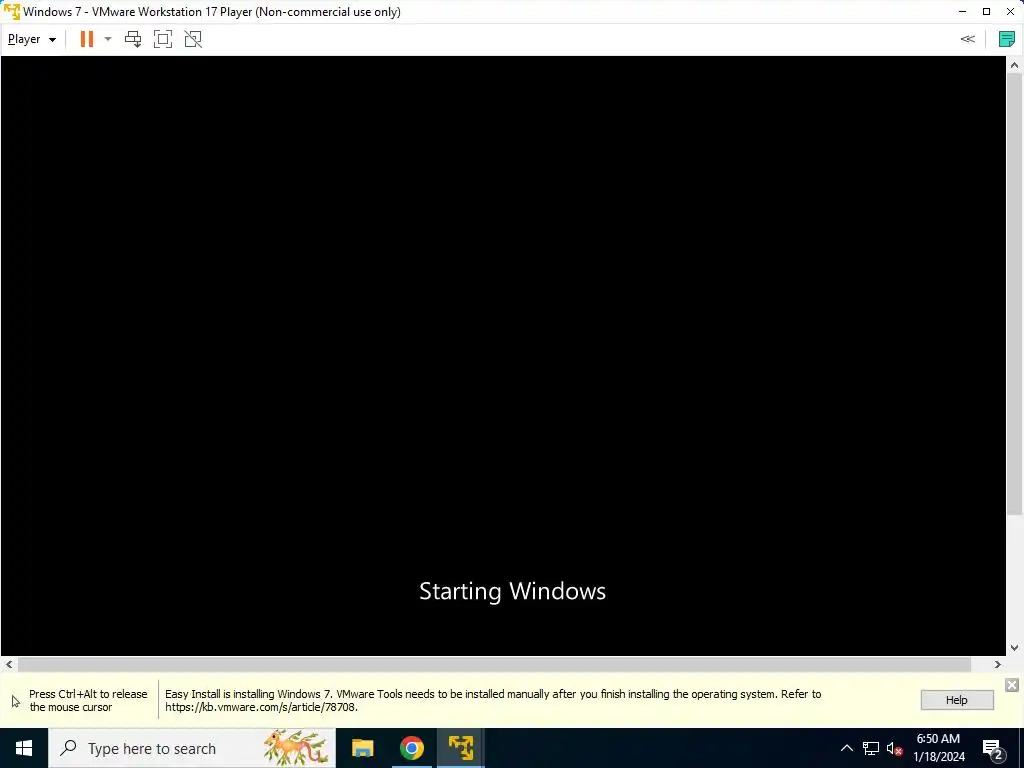Toggle Unity mode icon

pos(193,39)
